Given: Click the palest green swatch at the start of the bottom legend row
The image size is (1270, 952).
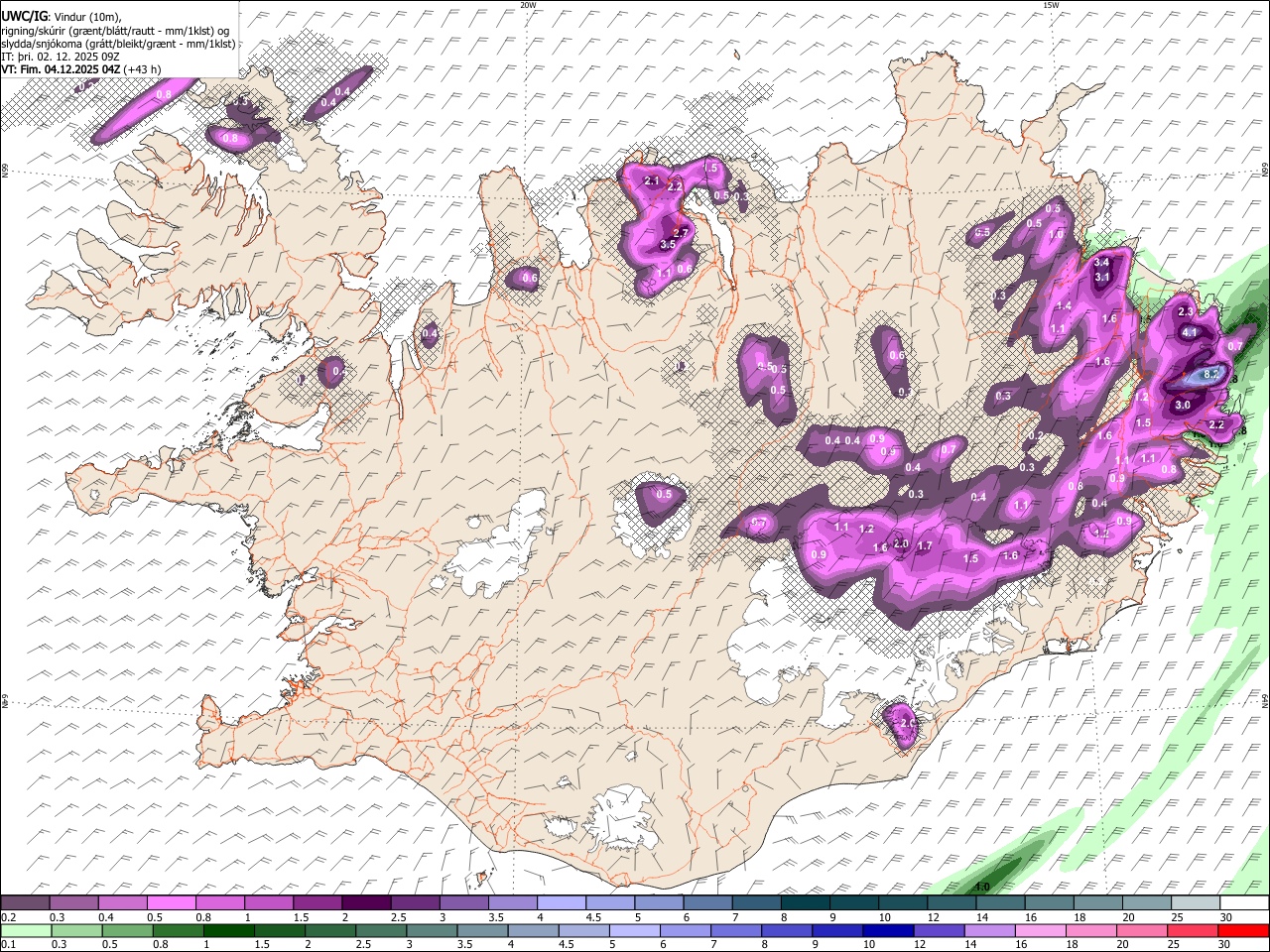Looking at the screenshot, I should 25,930.
